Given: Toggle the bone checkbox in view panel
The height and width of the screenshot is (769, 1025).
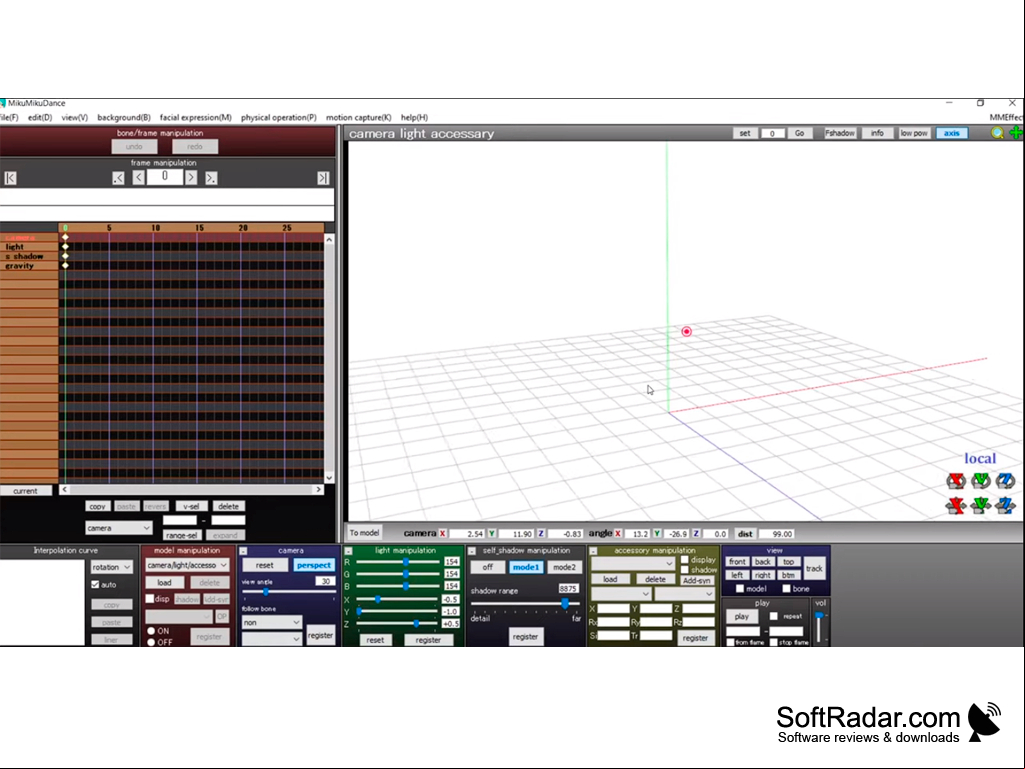Looking at the screenshot, I should [786, 589].
